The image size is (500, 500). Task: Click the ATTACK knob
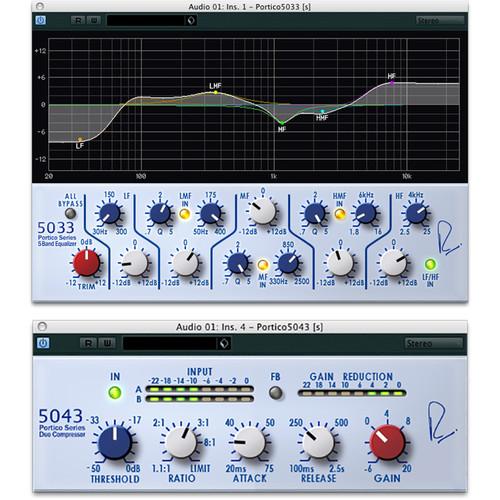(249, 442)
